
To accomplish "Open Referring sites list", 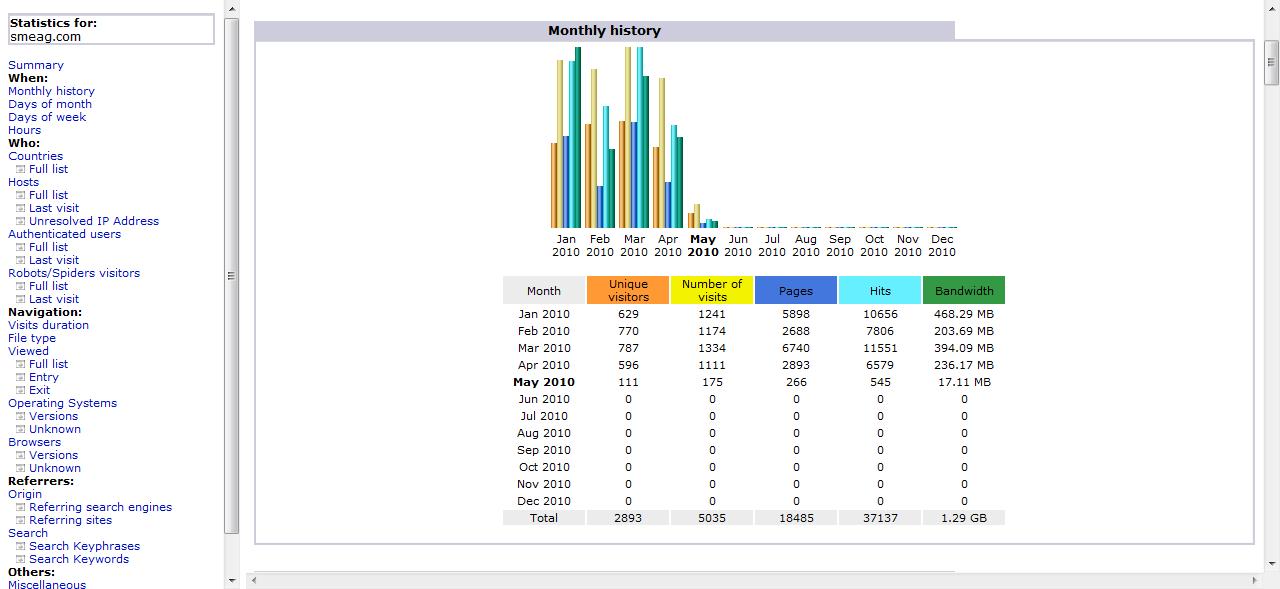I will coord(70,520).
